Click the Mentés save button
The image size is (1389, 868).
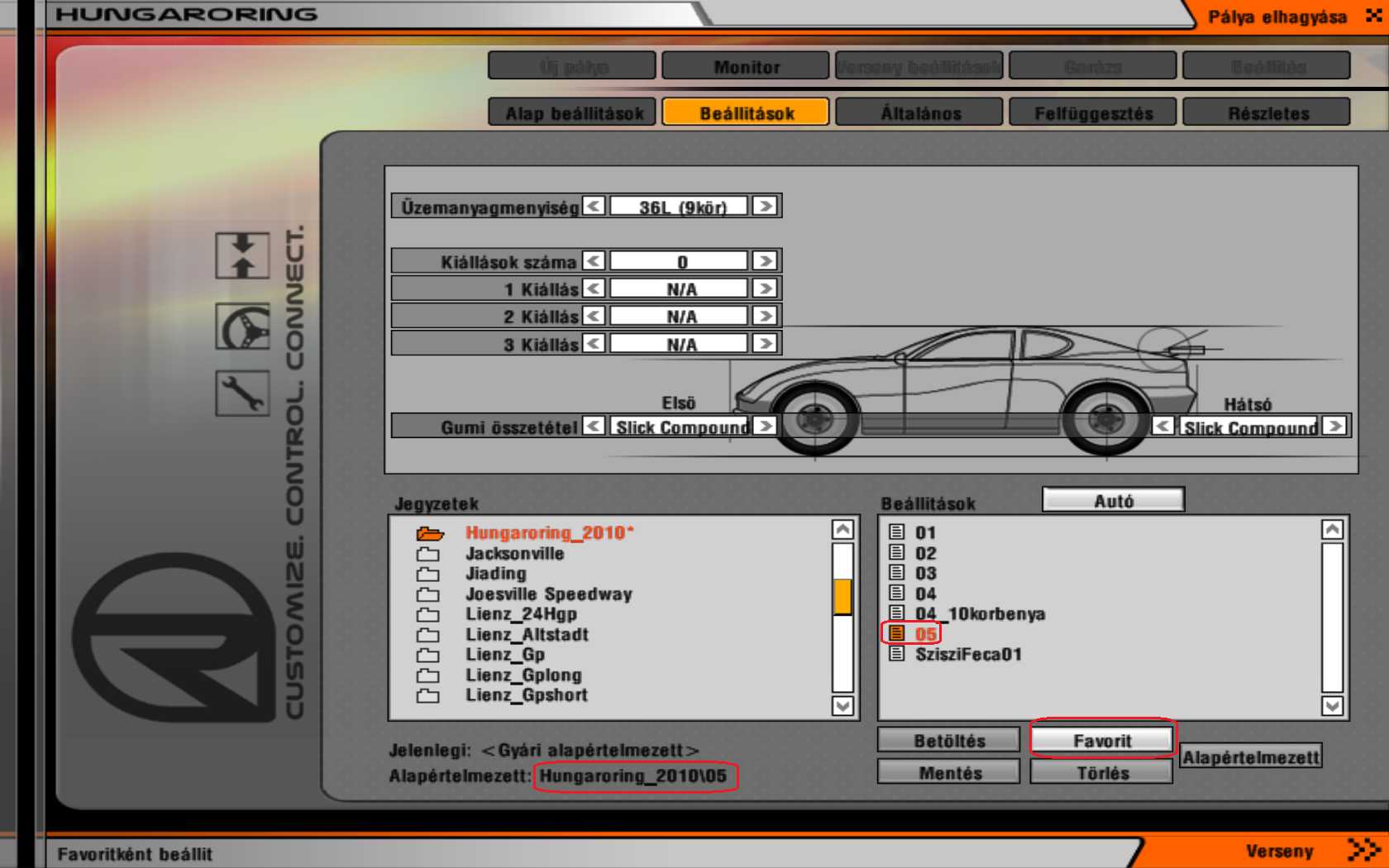[x=949, y=772]
